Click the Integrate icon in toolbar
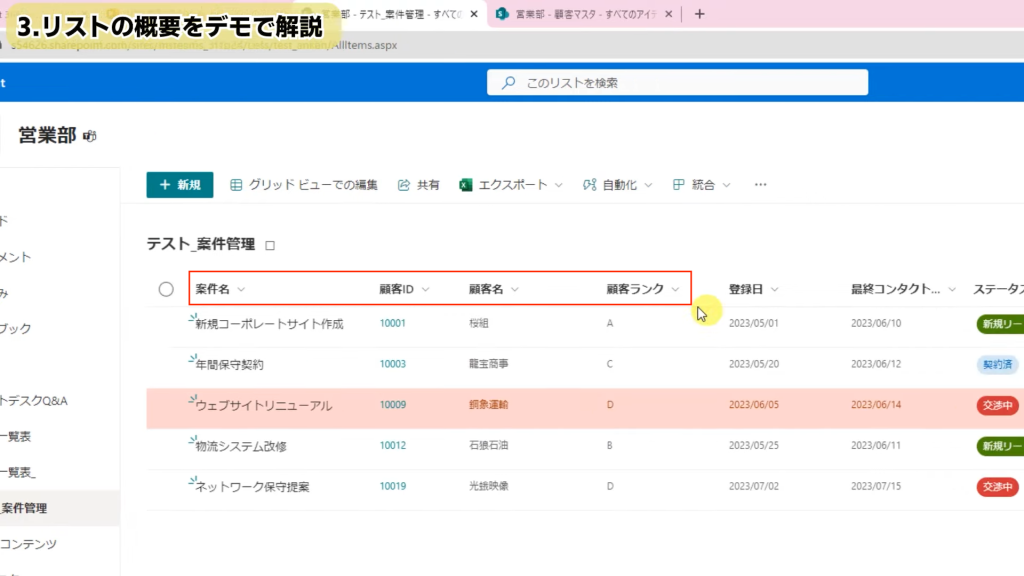This screenshot has height=576, width=1024. point(678,185)
